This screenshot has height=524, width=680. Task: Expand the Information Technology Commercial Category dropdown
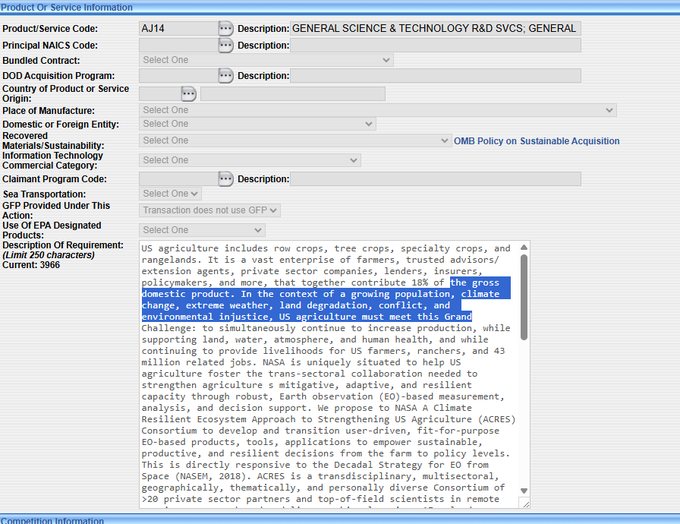[250, 160]
